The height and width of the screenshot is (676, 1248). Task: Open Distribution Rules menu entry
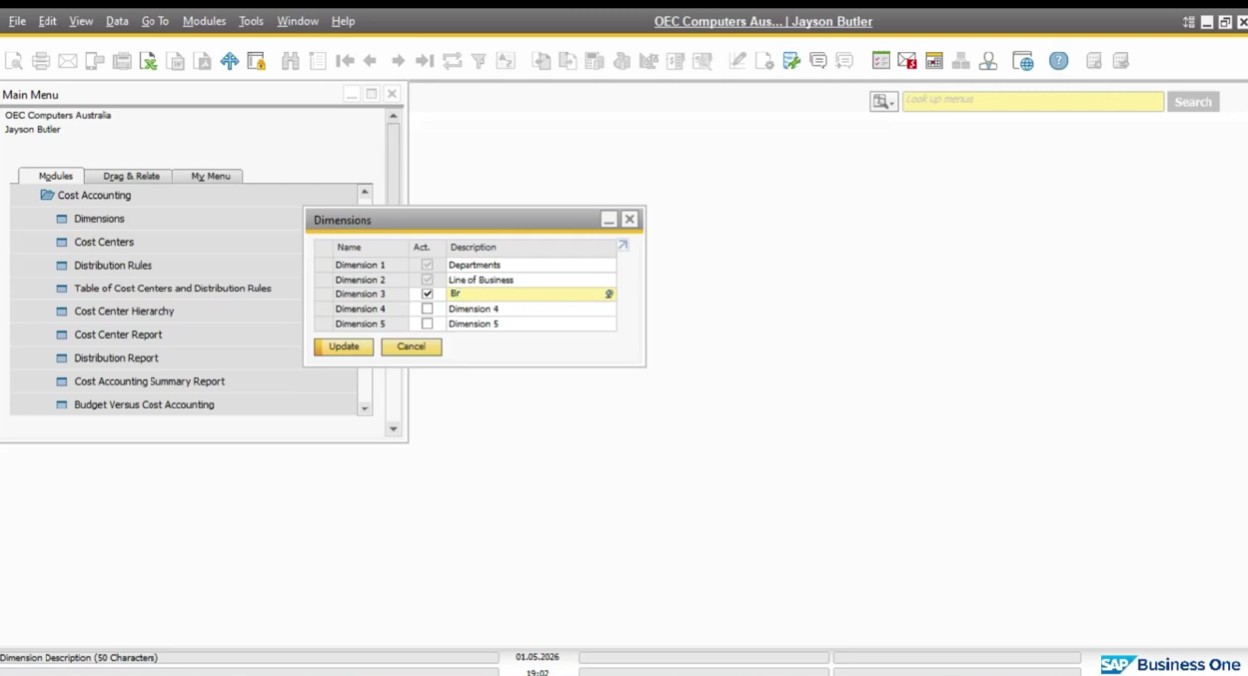(113, 265)
